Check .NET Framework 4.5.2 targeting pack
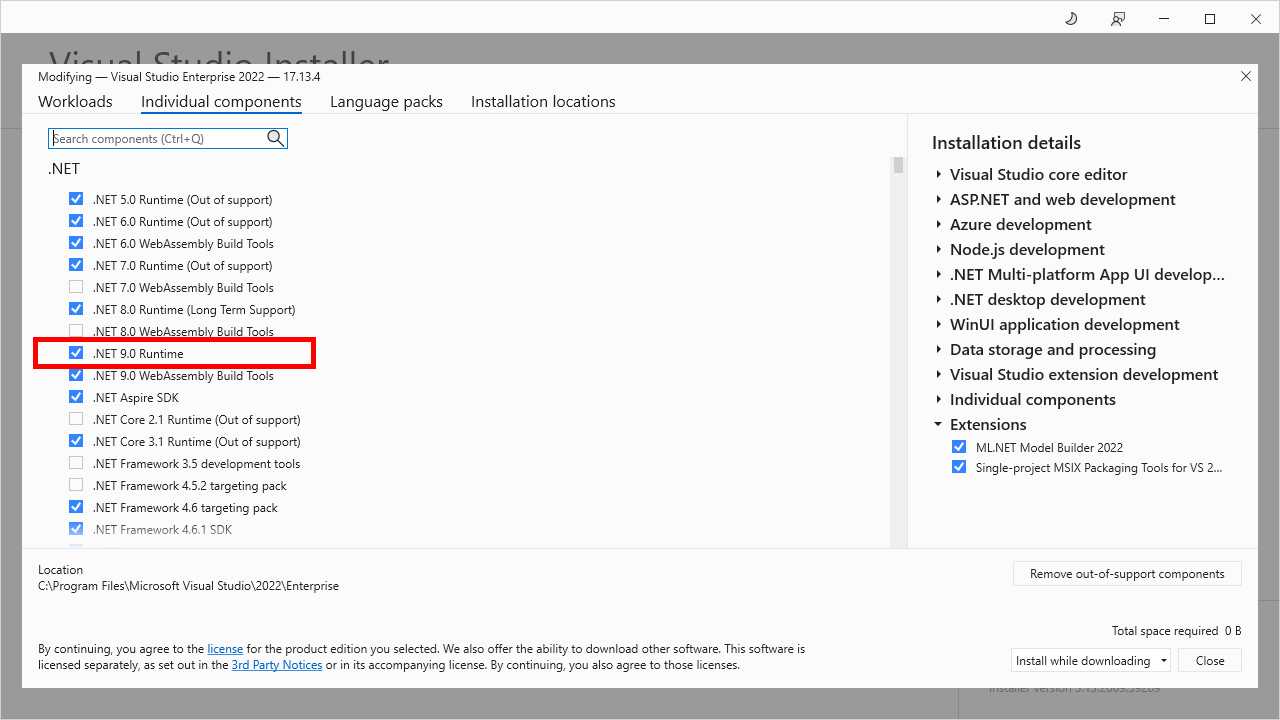 76,485
